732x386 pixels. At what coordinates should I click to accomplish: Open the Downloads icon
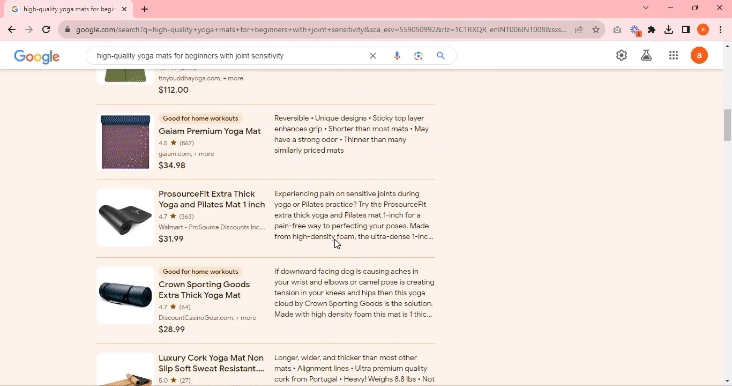[x=669, y=29]
